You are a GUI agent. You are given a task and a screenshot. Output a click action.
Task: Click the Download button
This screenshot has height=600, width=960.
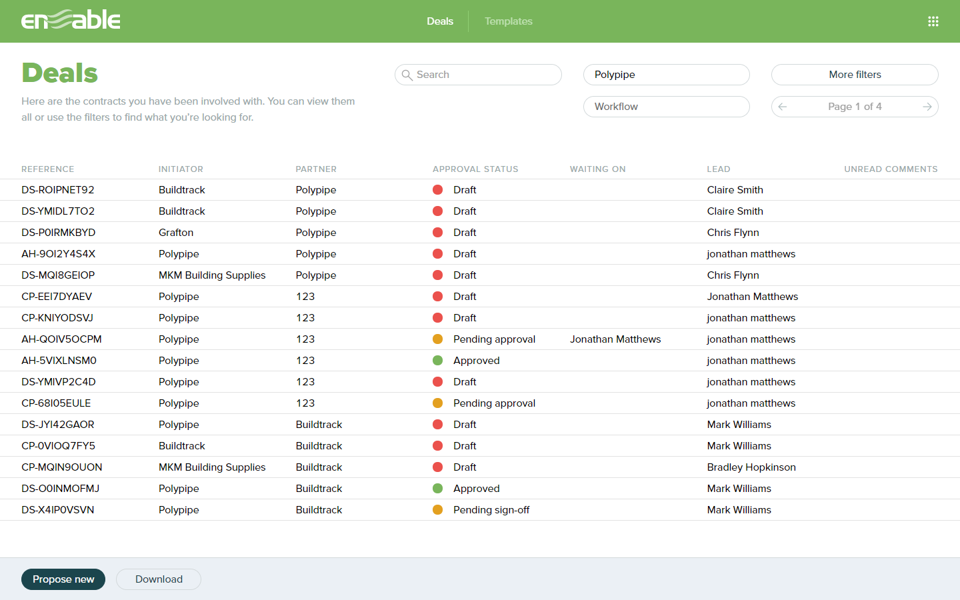(x=158, y=579)
